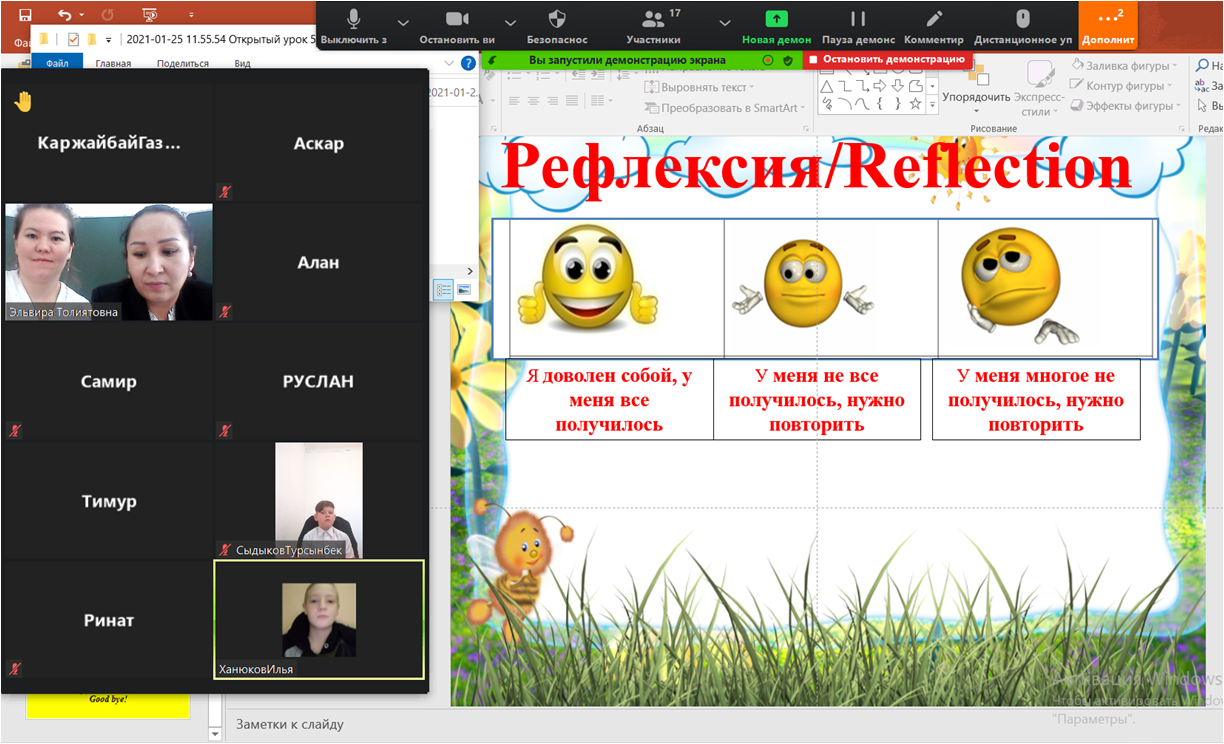Pause screen sharing with Пауза демонстрации
1224x744 pixels.
[x=858, y=24]
